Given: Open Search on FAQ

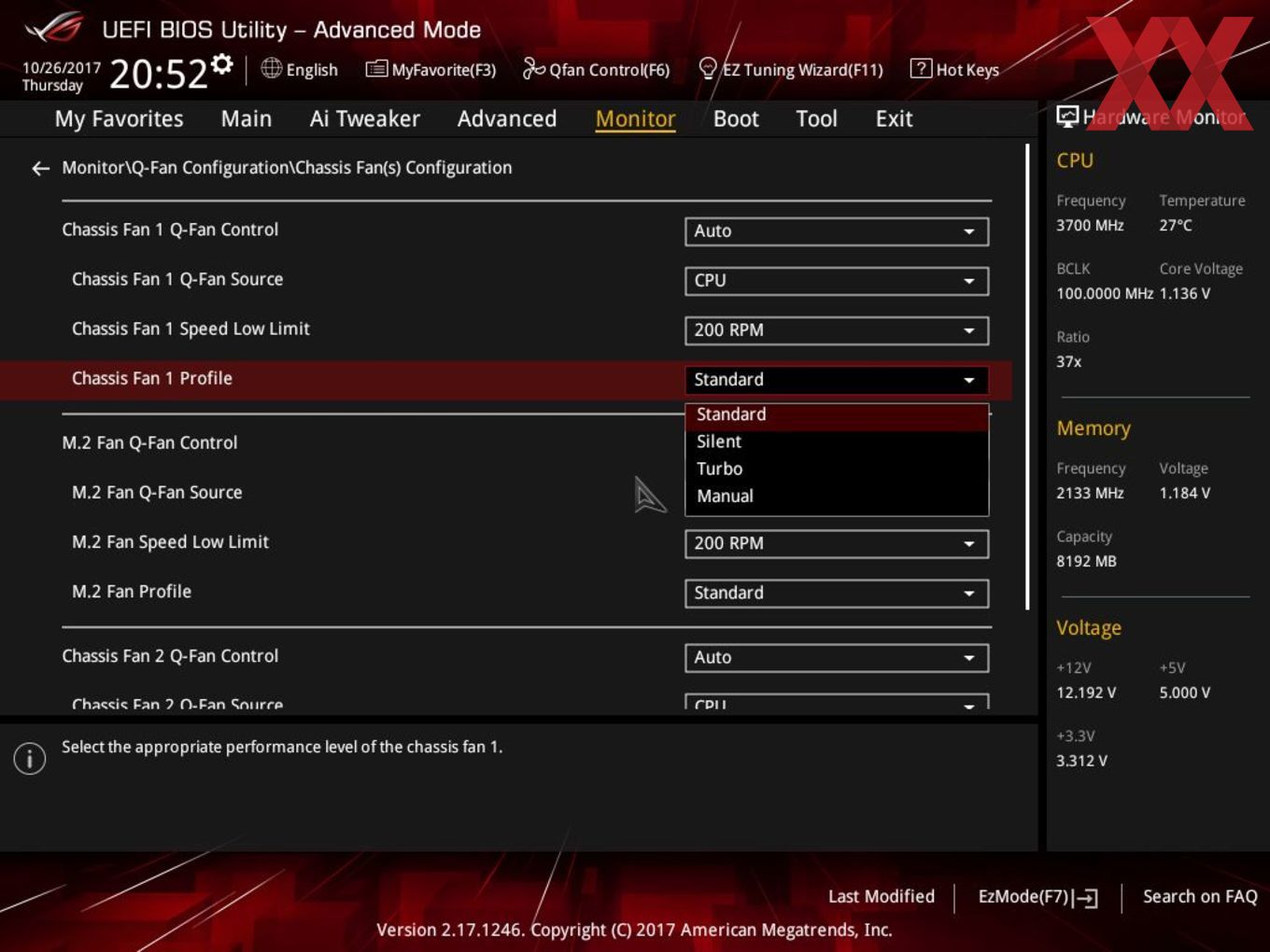Looking at the screenshot, I should click(x=1200, y=897).
